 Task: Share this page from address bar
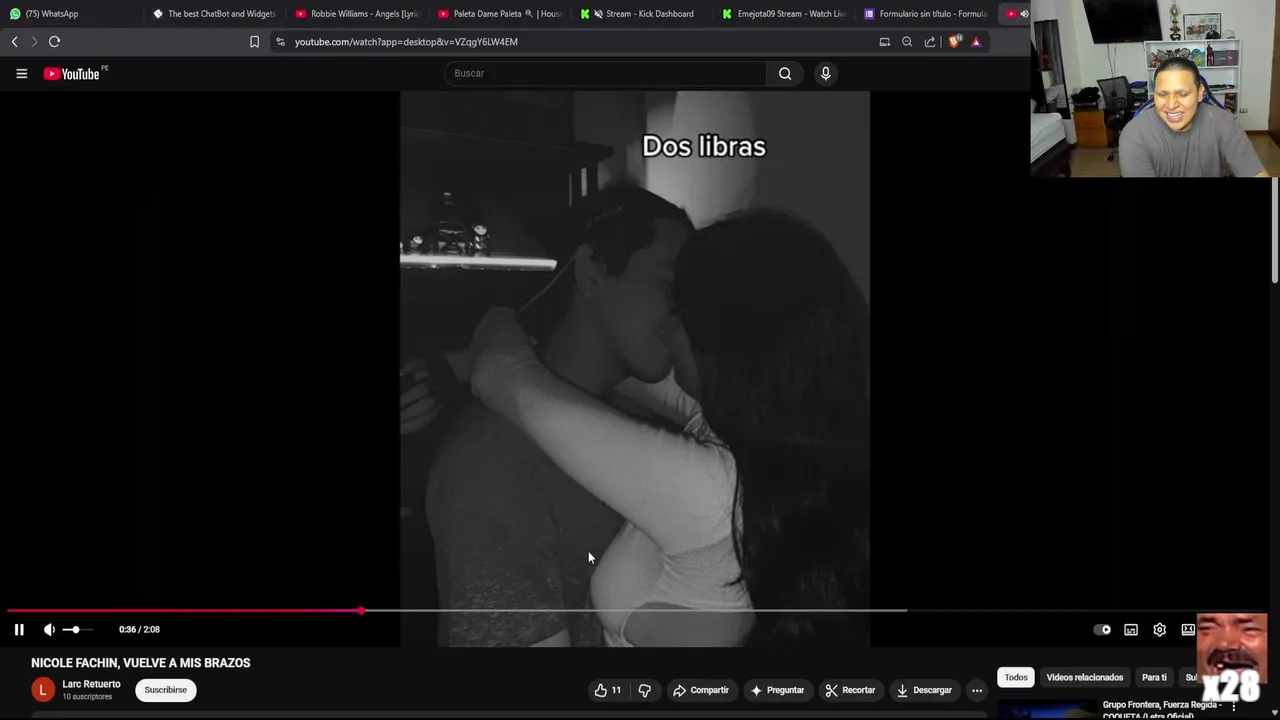(x=930, y=42)
